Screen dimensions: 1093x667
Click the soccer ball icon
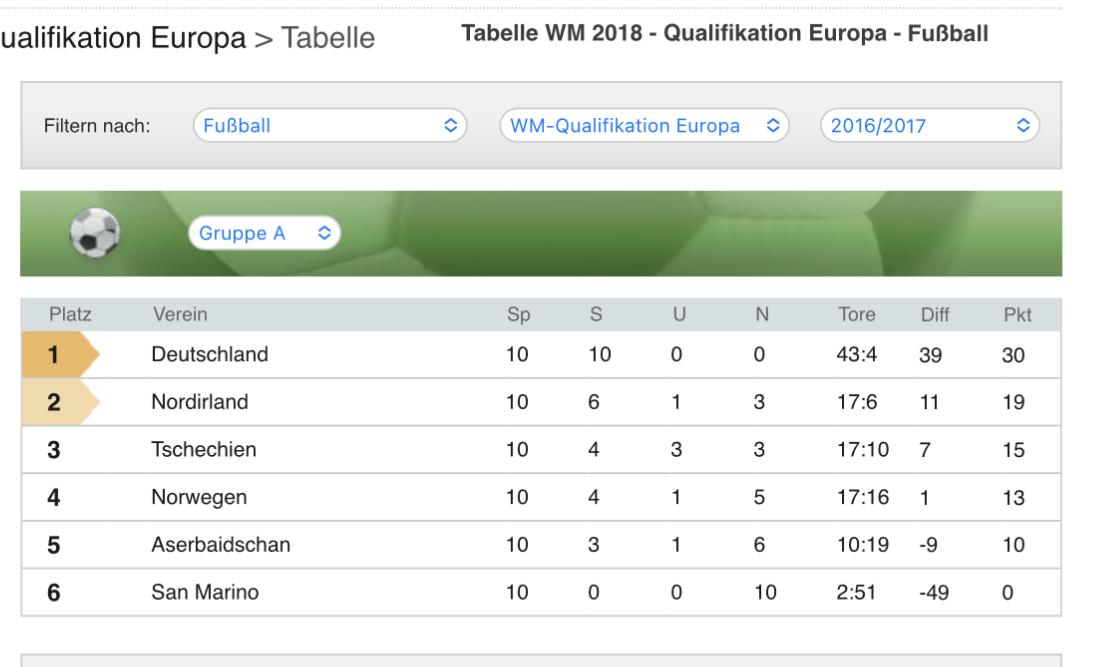click(95, 233)
